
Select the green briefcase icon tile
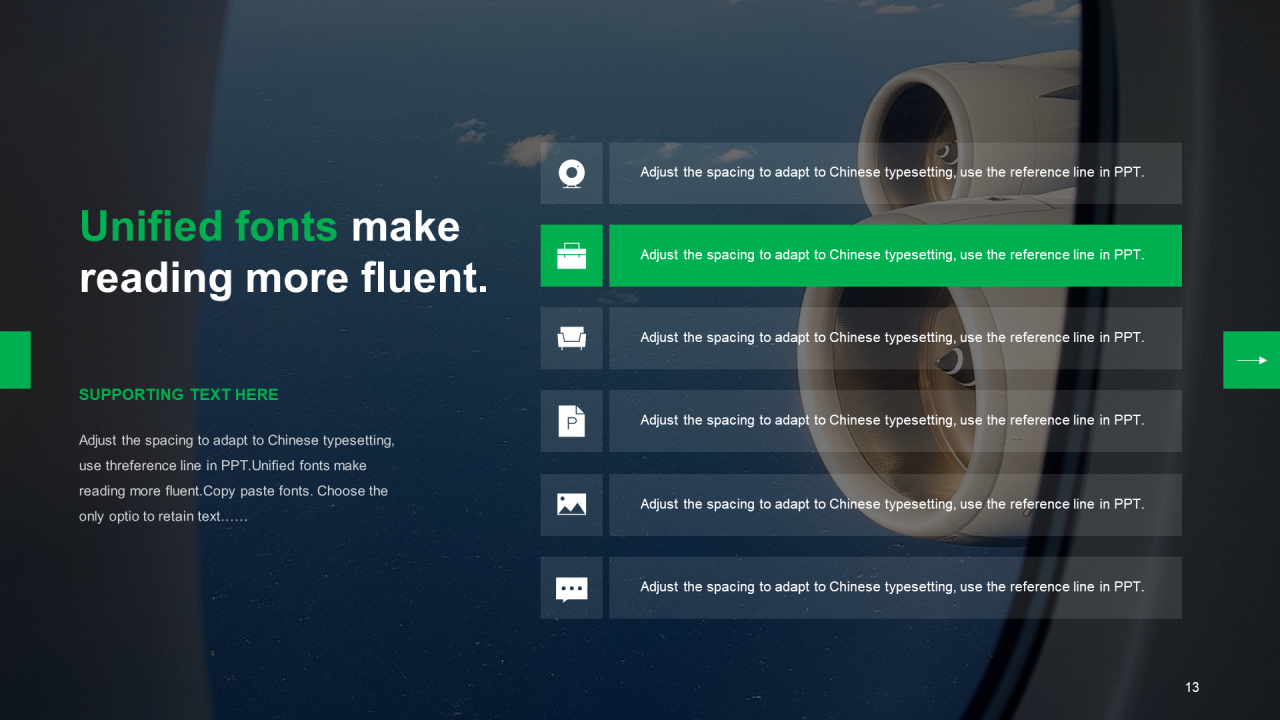tap(571, 256)
